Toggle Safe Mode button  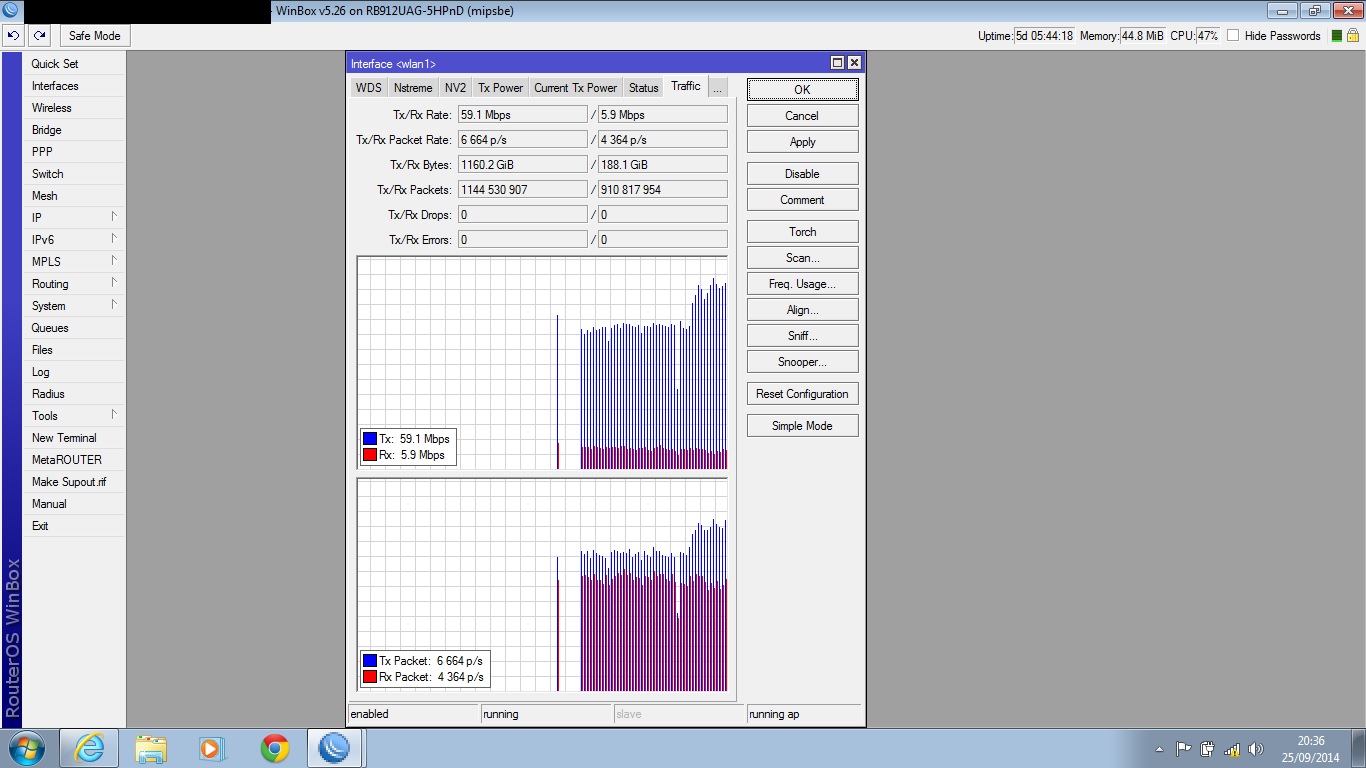pyautogui.click(x=95, y=35)
